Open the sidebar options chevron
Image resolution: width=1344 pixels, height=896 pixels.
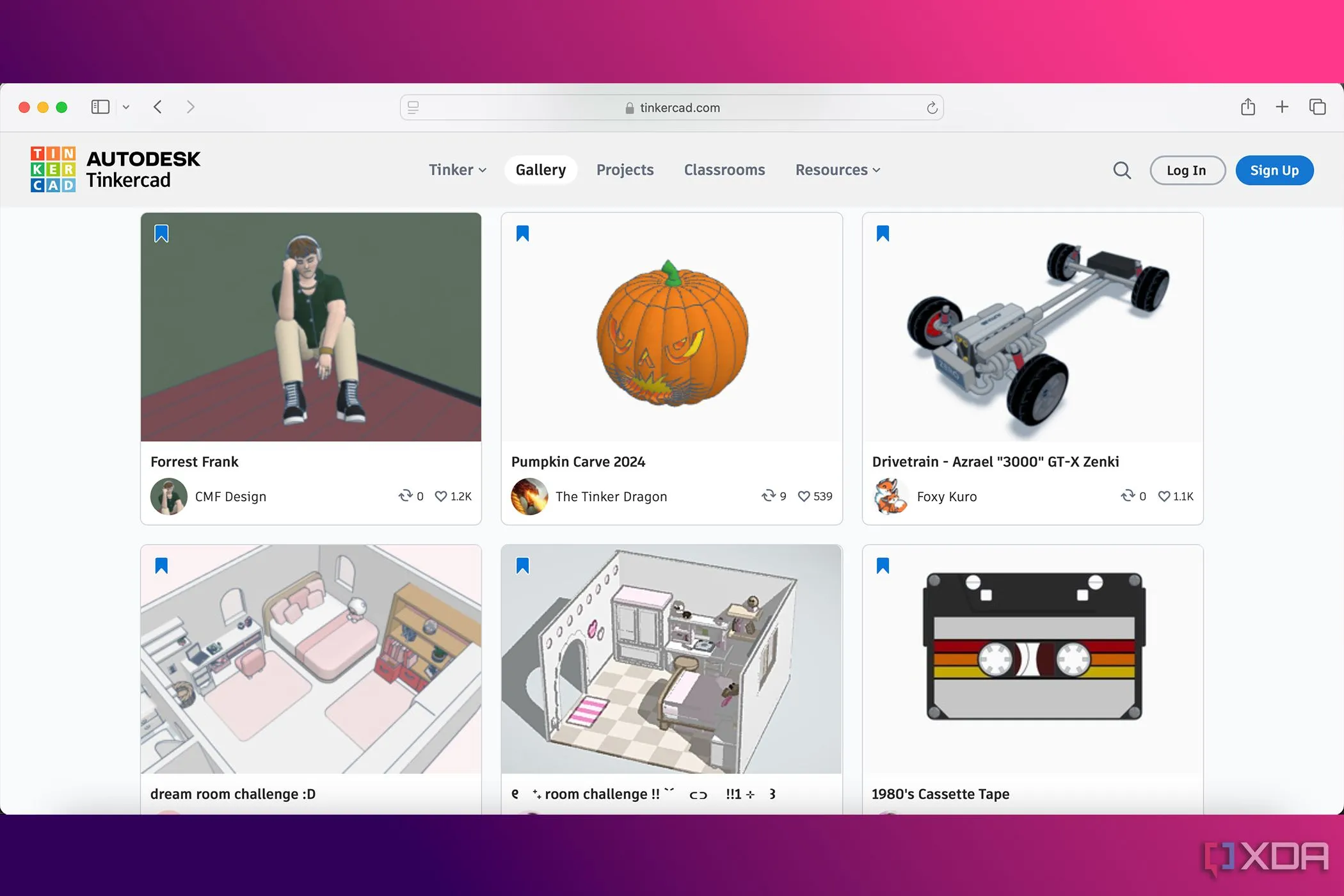click(x=126, y=107)
